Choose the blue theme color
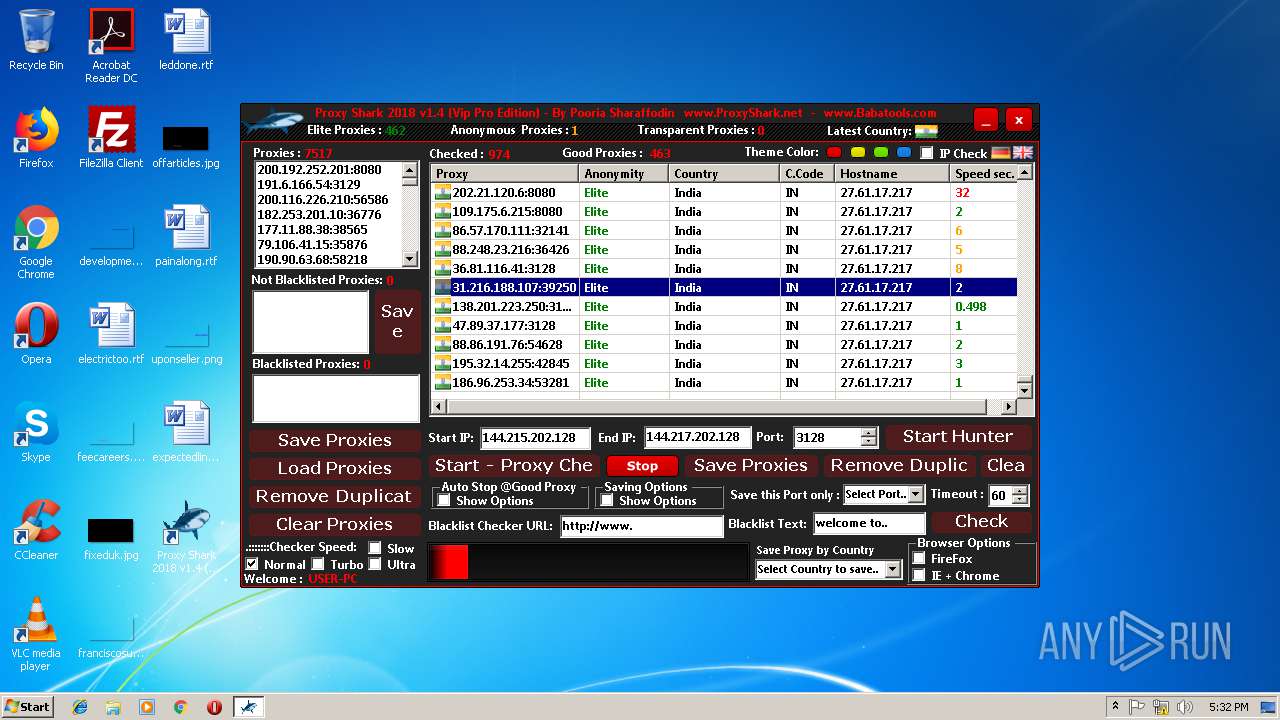This screenshot has width=1280, height=720. [x=904, y=153]
